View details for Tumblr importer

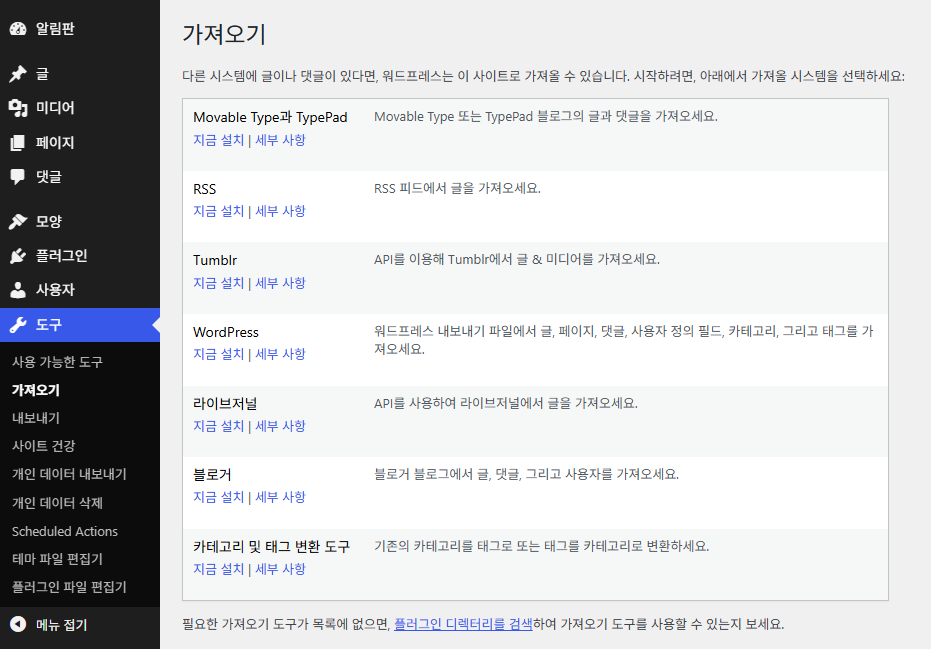click(280, 283)
